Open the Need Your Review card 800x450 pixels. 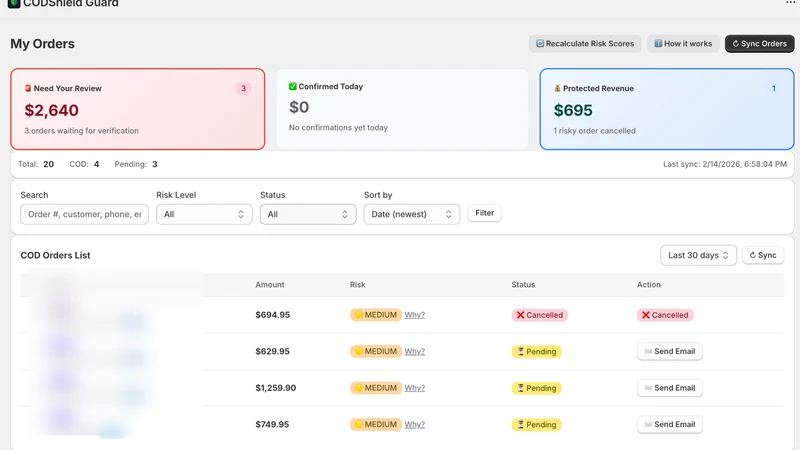138,109
